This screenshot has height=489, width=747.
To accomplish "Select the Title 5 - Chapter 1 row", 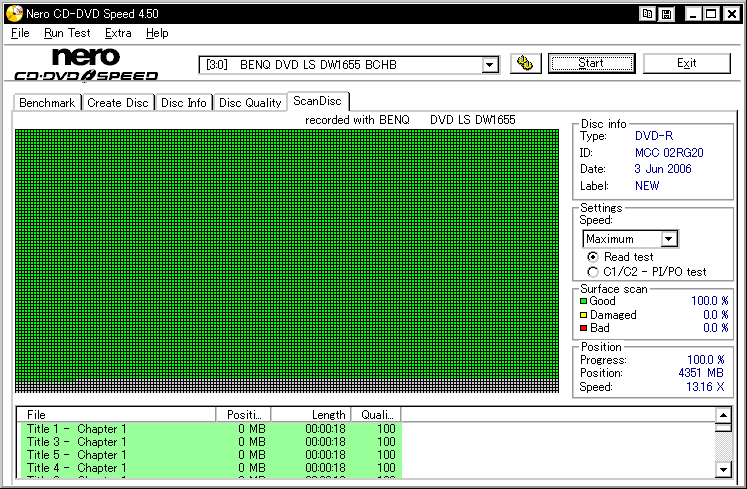I will pyautogui.click(x=210, y=455).
